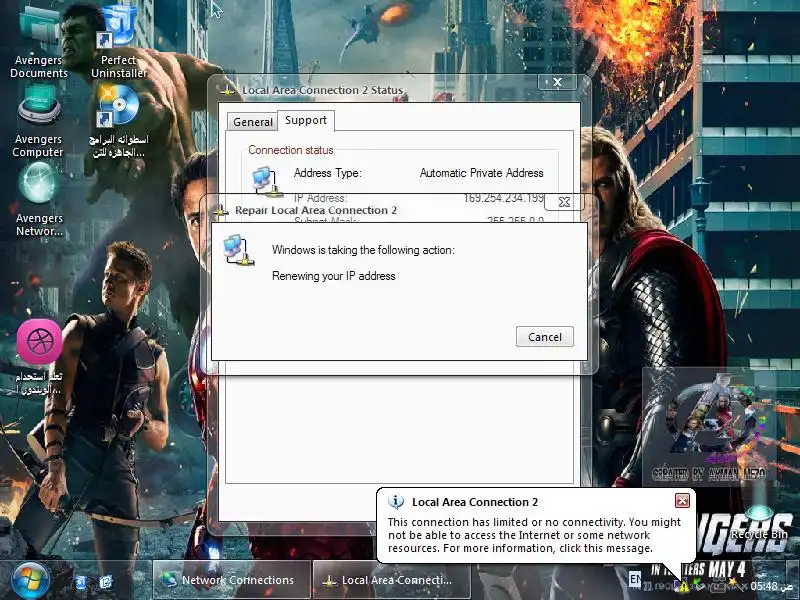The width and height of the screenshot is (800, 600).
Task: Click the 'Renewing your IP address' text
Action: click(x=334, y=276)
